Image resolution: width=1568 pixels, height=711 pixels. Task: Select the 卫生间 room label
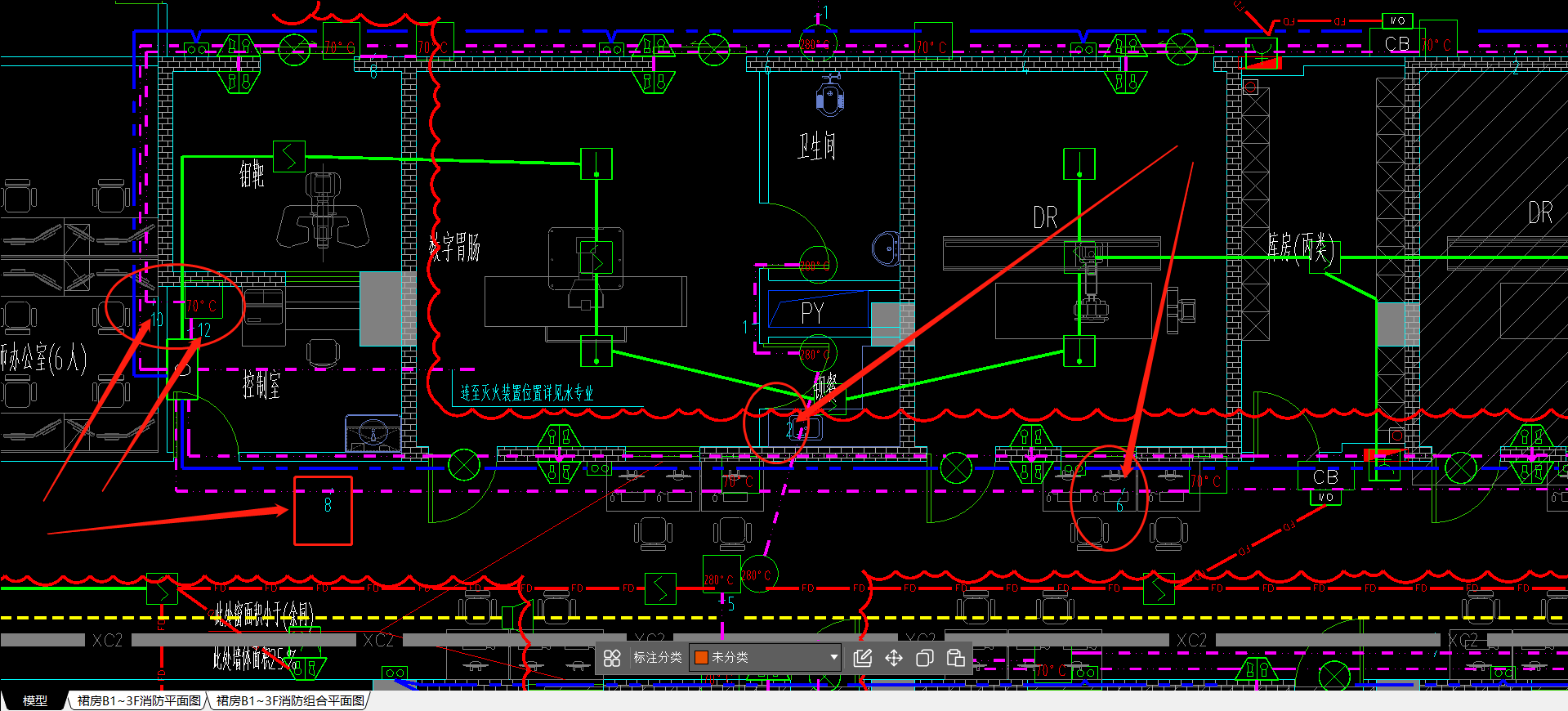tap(816, 147)
